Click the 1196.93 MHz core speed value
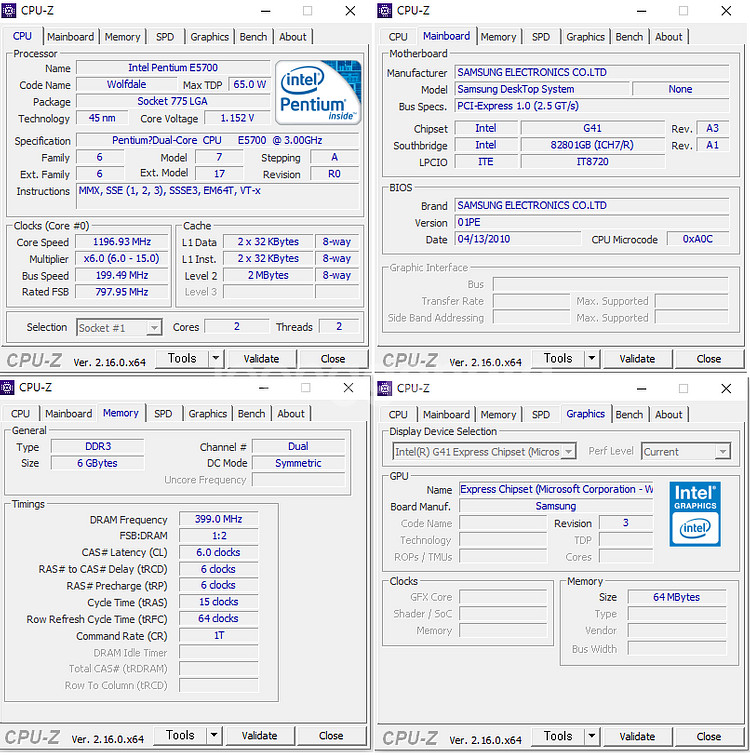Viewport: 750px width, 755px height. [x=122, y=242]
